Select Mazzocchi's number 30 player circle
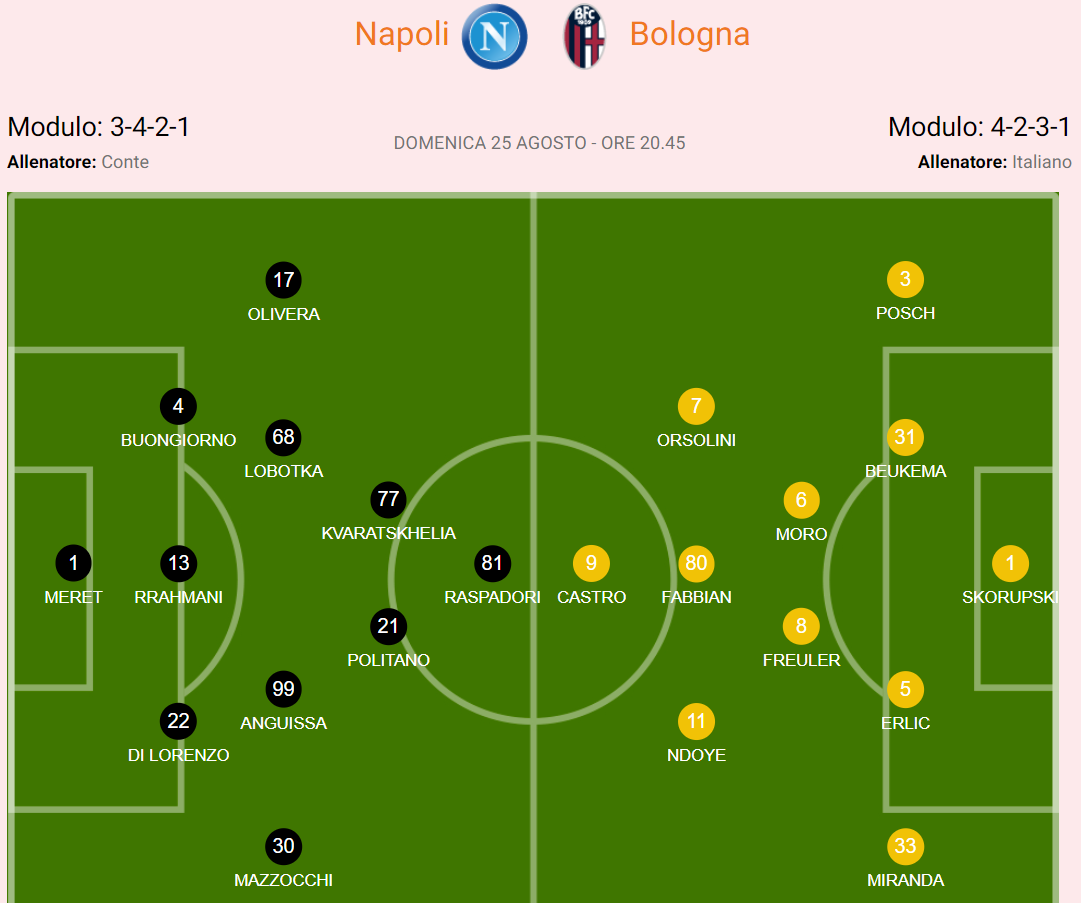 (x=284, y=847)
